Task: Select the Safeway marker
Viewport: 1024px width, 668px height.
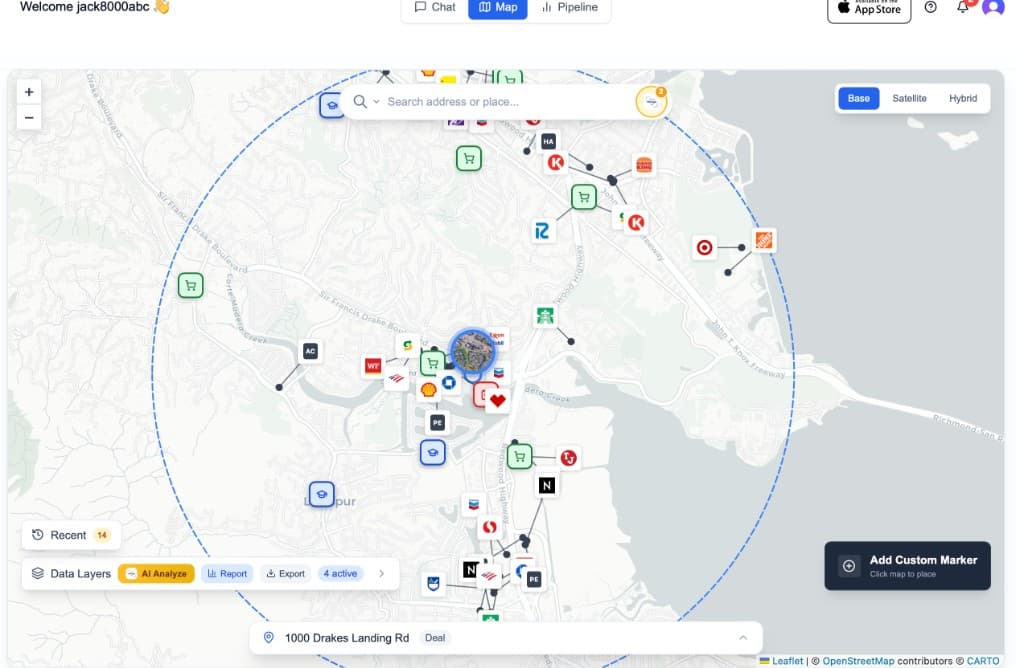Action: 489,528
